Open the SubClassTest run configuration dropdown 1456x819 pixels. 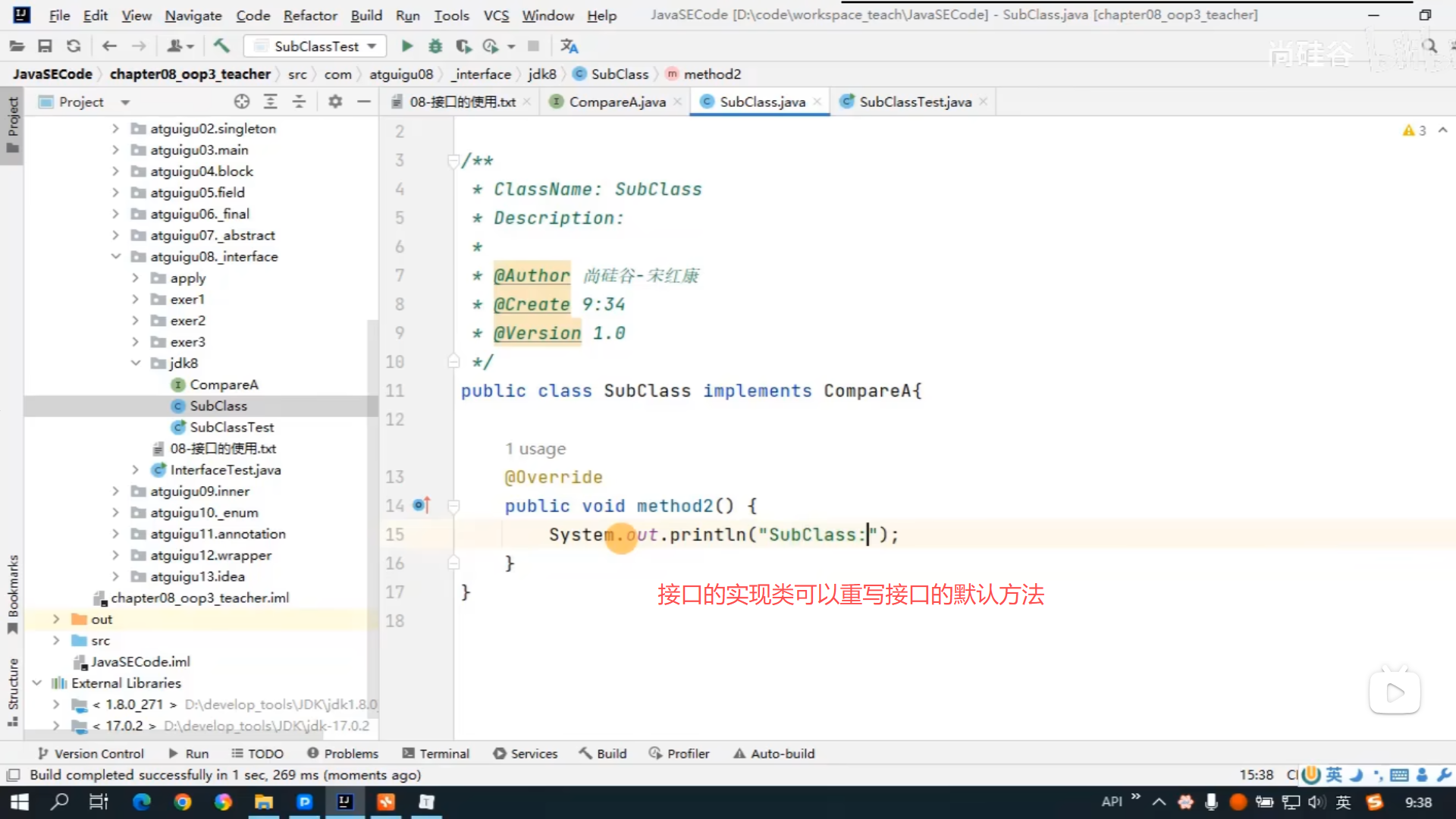[x=315, y=46]
